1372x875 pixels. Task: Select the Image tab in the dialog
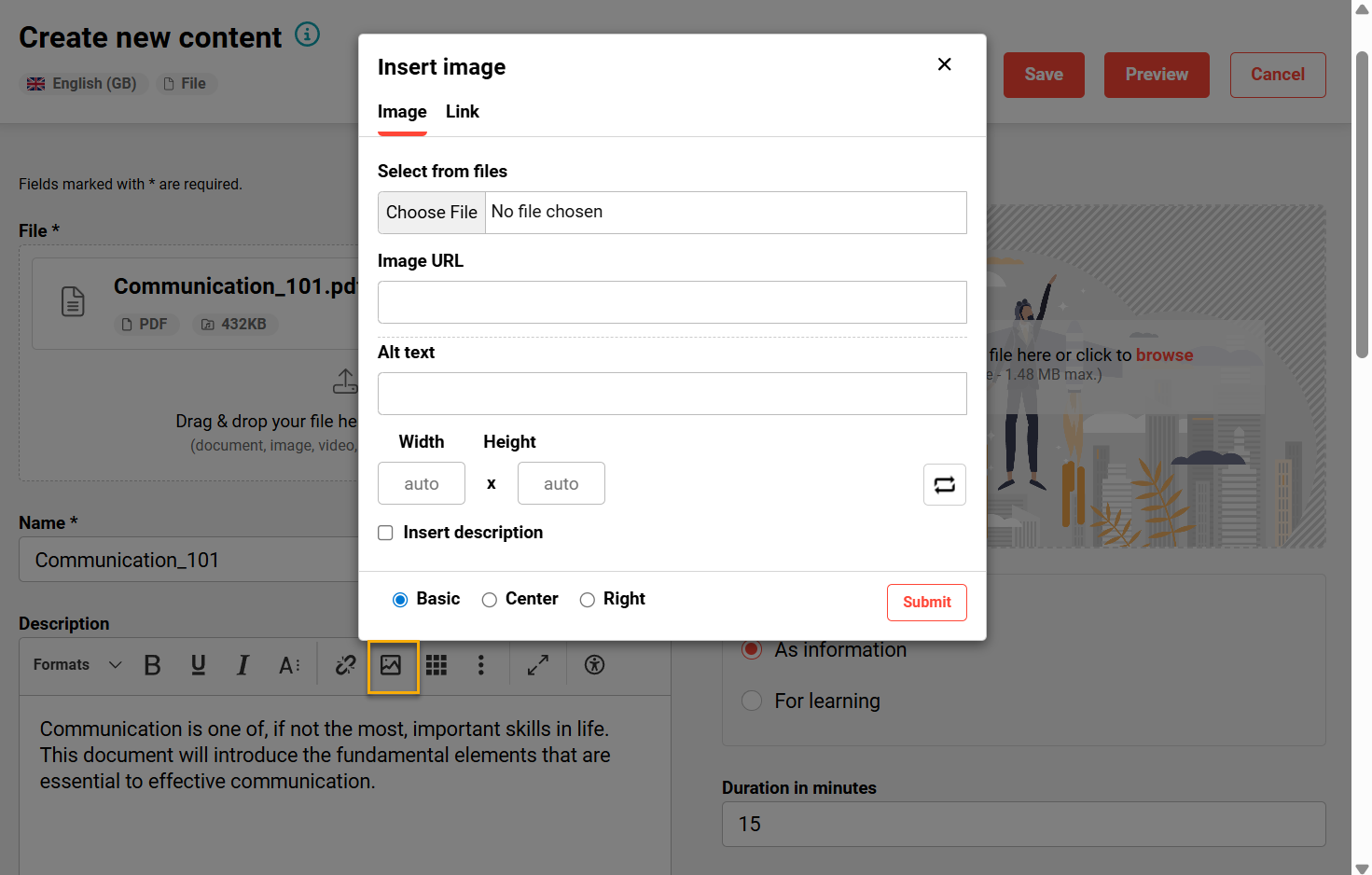coord(401,112)
